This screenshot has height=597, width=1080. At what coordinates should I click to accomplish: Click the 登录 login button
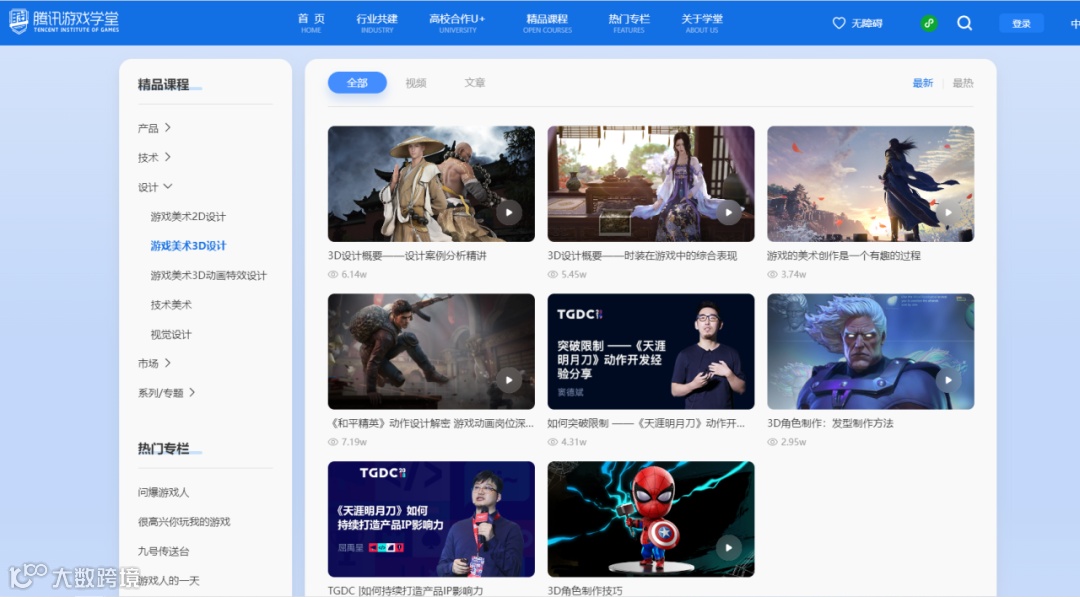pos(1021,23)
